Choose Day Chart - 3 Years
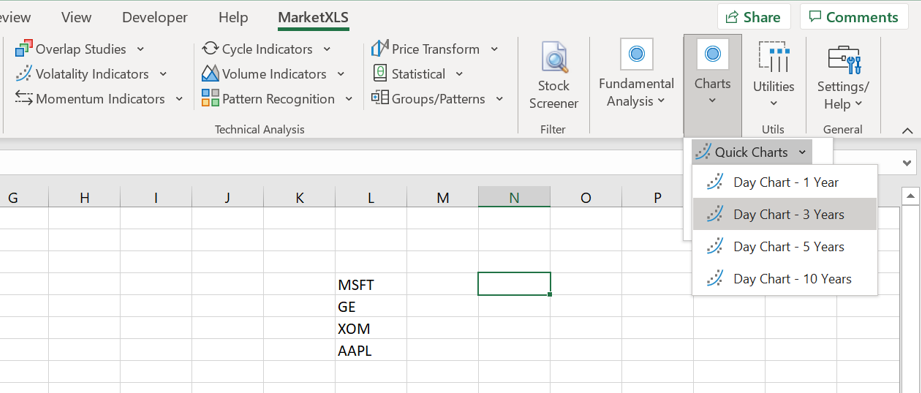Viewport: 921px width, 393px height. [x=785, y=214]
